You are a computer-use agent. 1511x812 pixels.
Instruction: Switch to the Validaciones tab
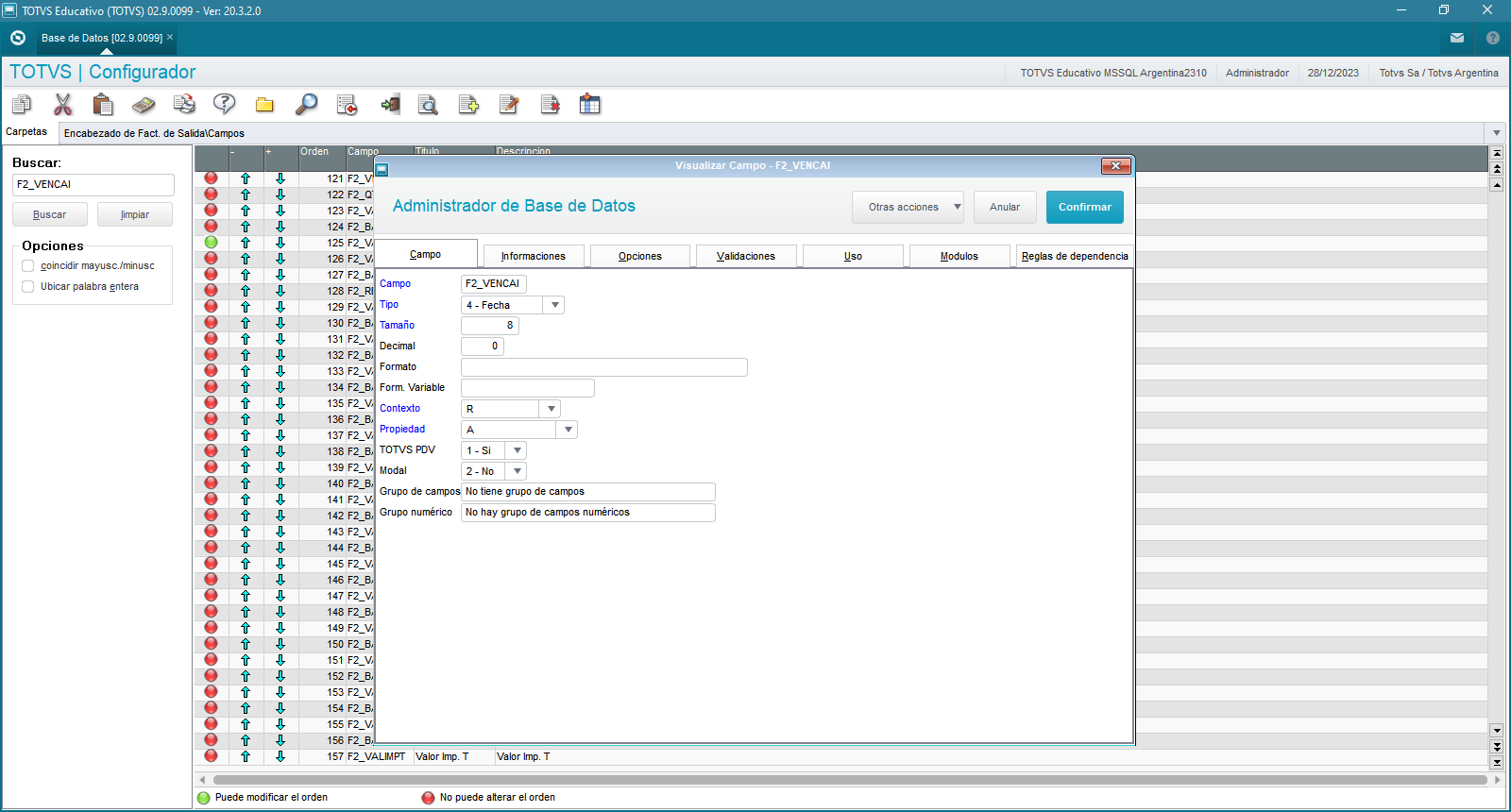tap(746, 256)
